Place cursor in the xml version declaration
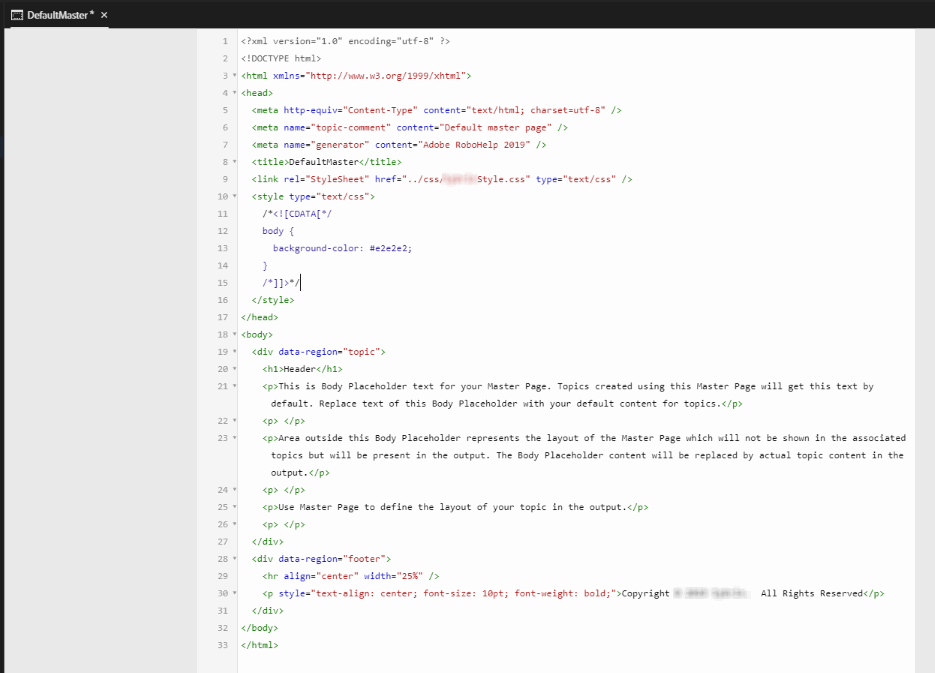Image resolution: width=935 pixels, height=673 pixels. (345, 41)
